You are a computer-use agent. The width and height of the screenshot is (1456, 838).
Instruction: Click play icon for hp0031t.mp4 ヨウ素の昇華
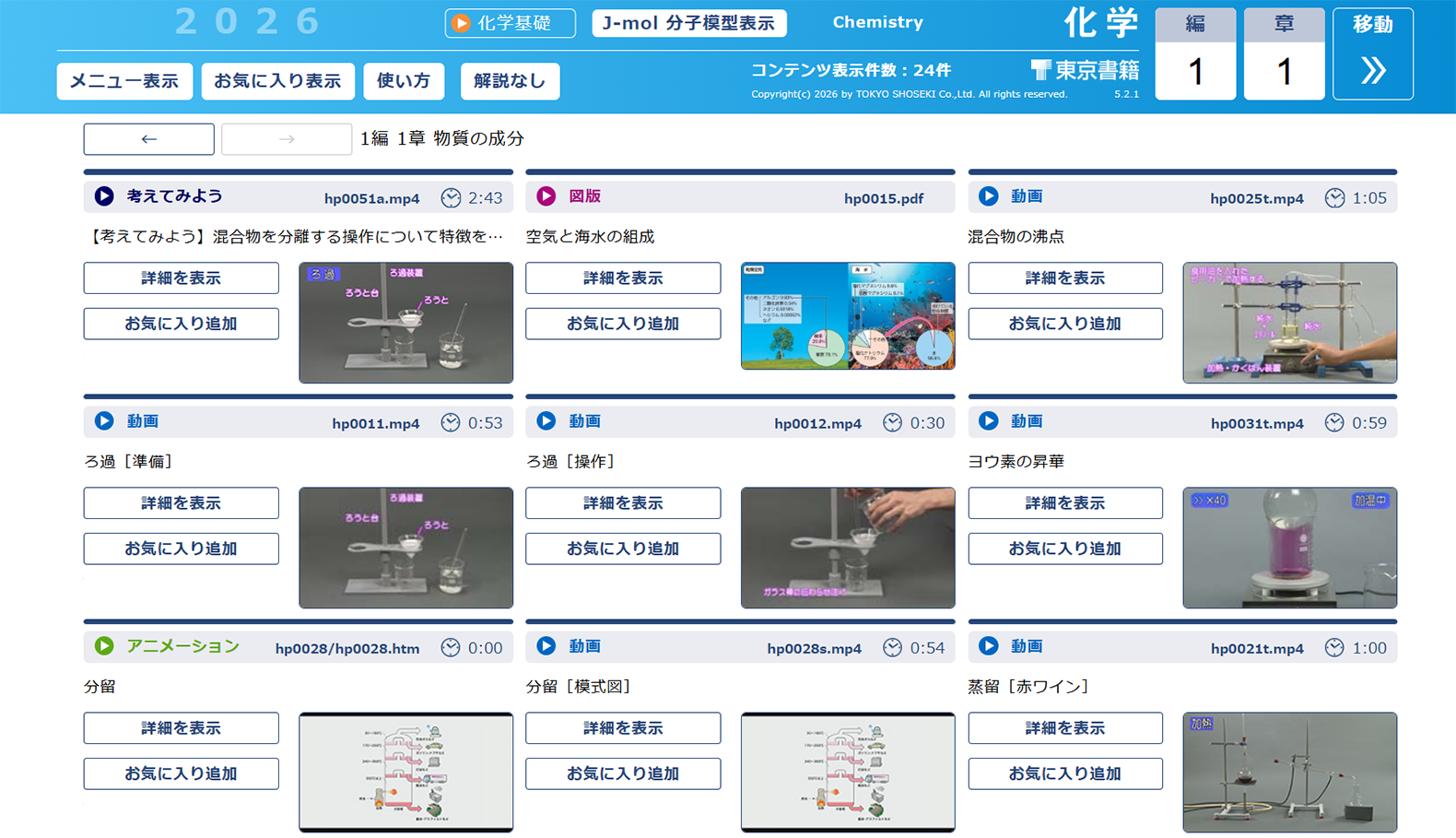[x=989, y=421]
